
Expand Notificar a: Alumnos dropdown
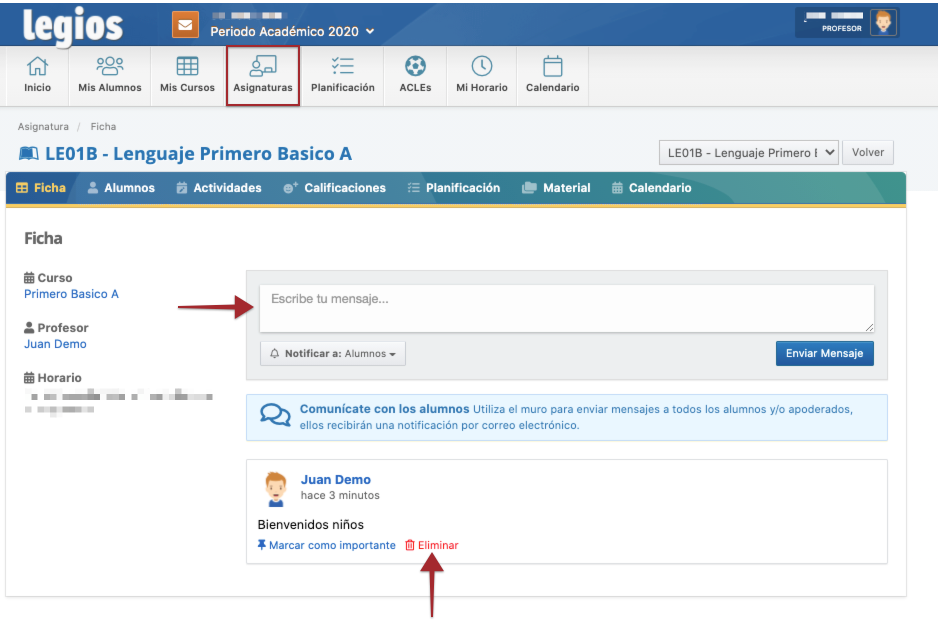[333, 354]
